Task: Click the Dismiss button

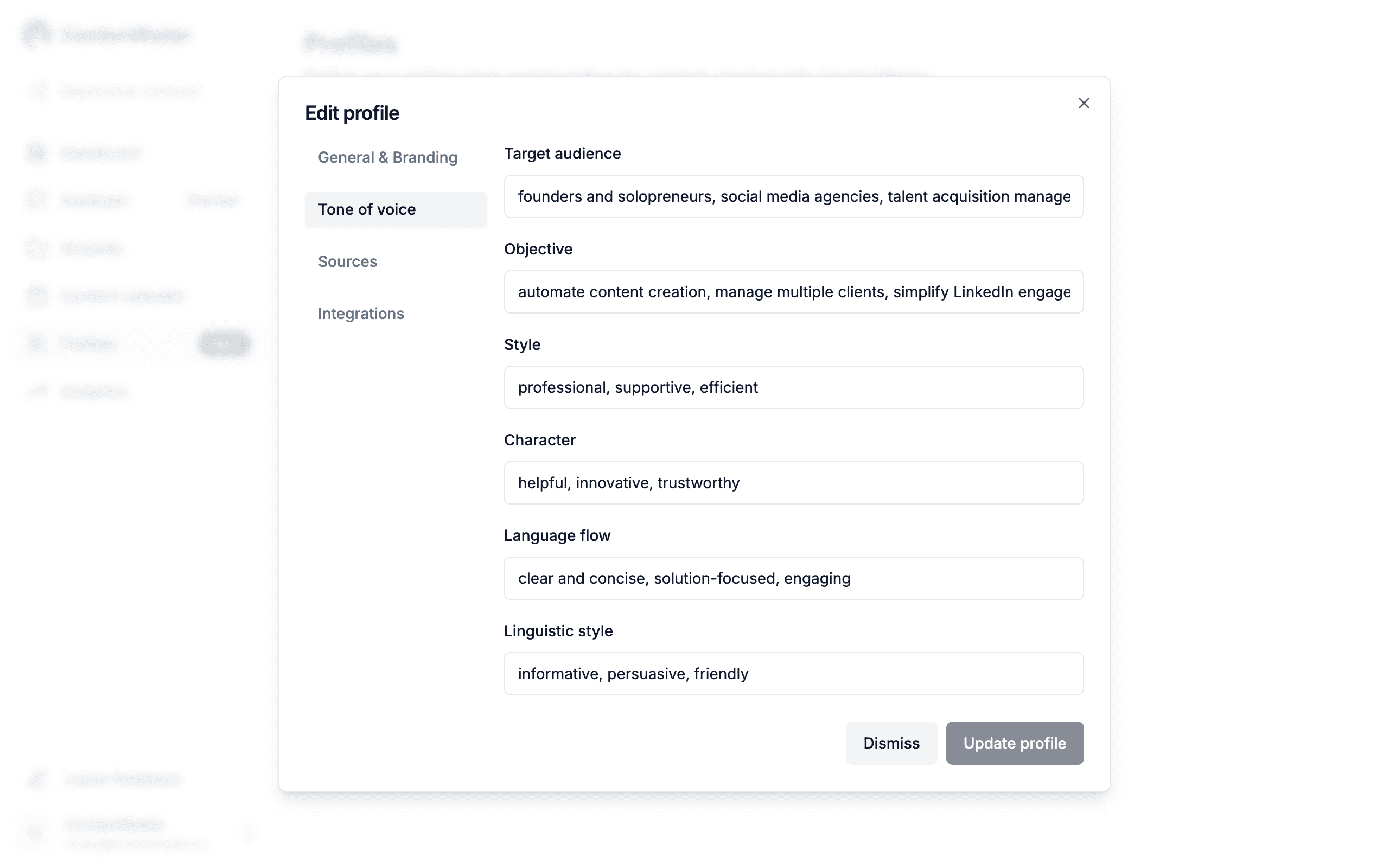Action: [891, 743]
